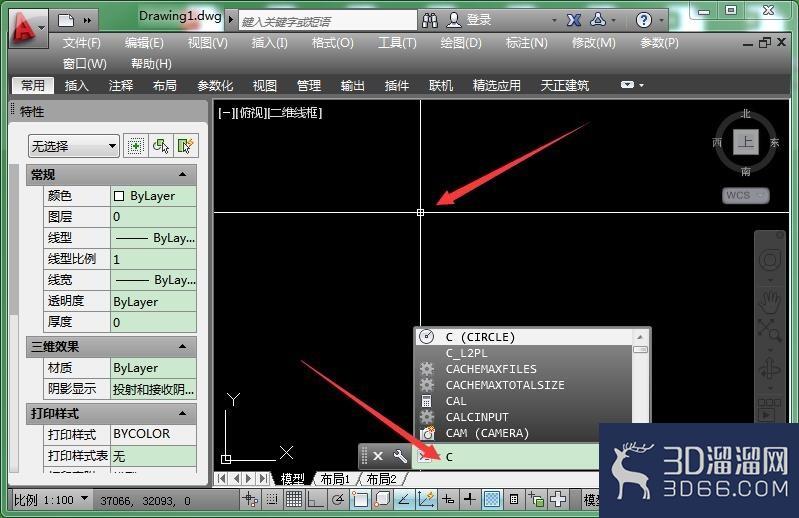Click the autocomplete list scrollbar up arrow
The height and width of the screenshot is (518, 799).
coord(640,337)
